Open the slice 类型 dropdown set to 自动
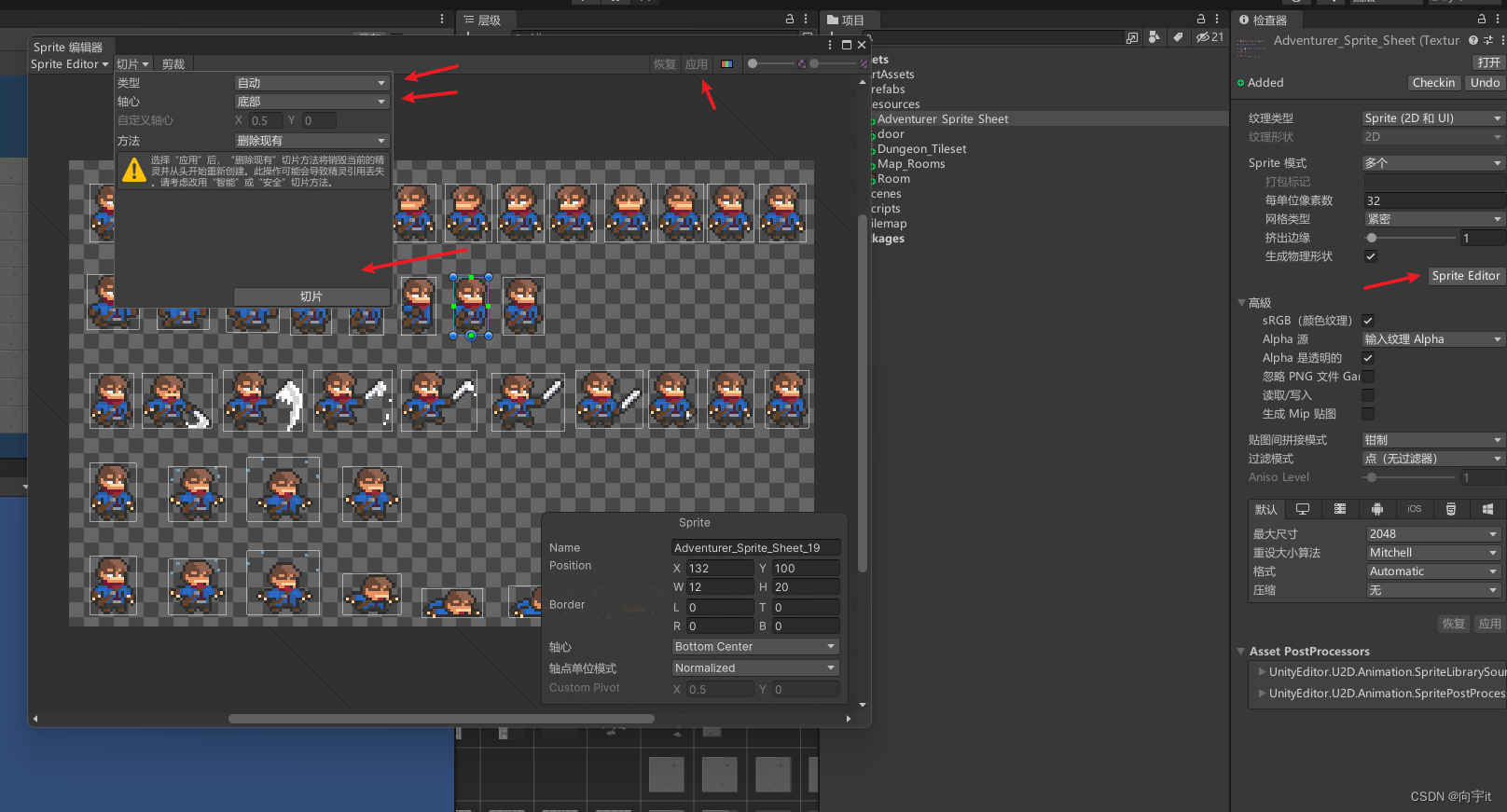This screenshot has height=812, width=1507. click(x=311, y=83)
